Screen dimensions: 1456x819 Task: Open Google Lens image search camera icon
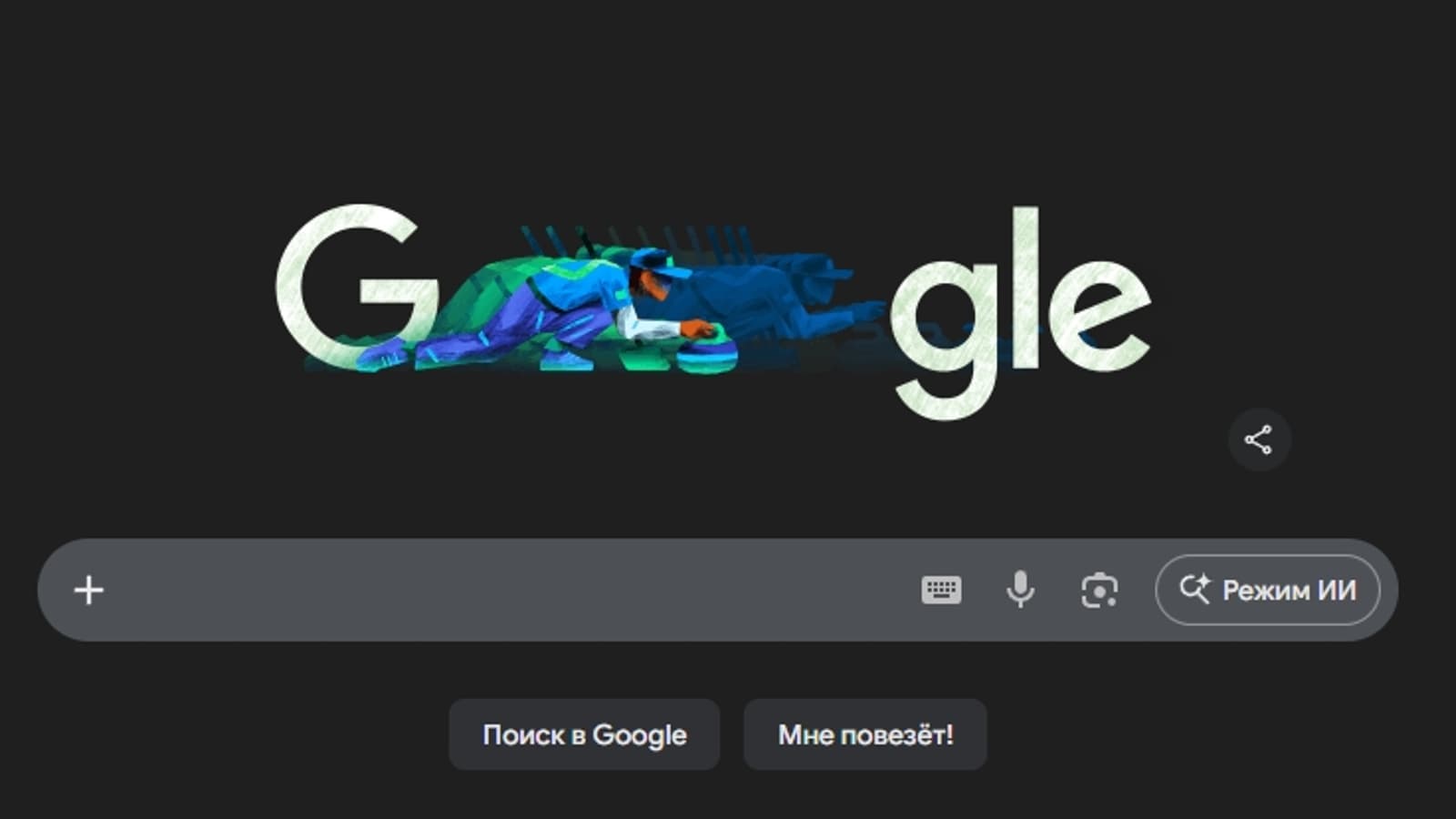click(1099, 590)
